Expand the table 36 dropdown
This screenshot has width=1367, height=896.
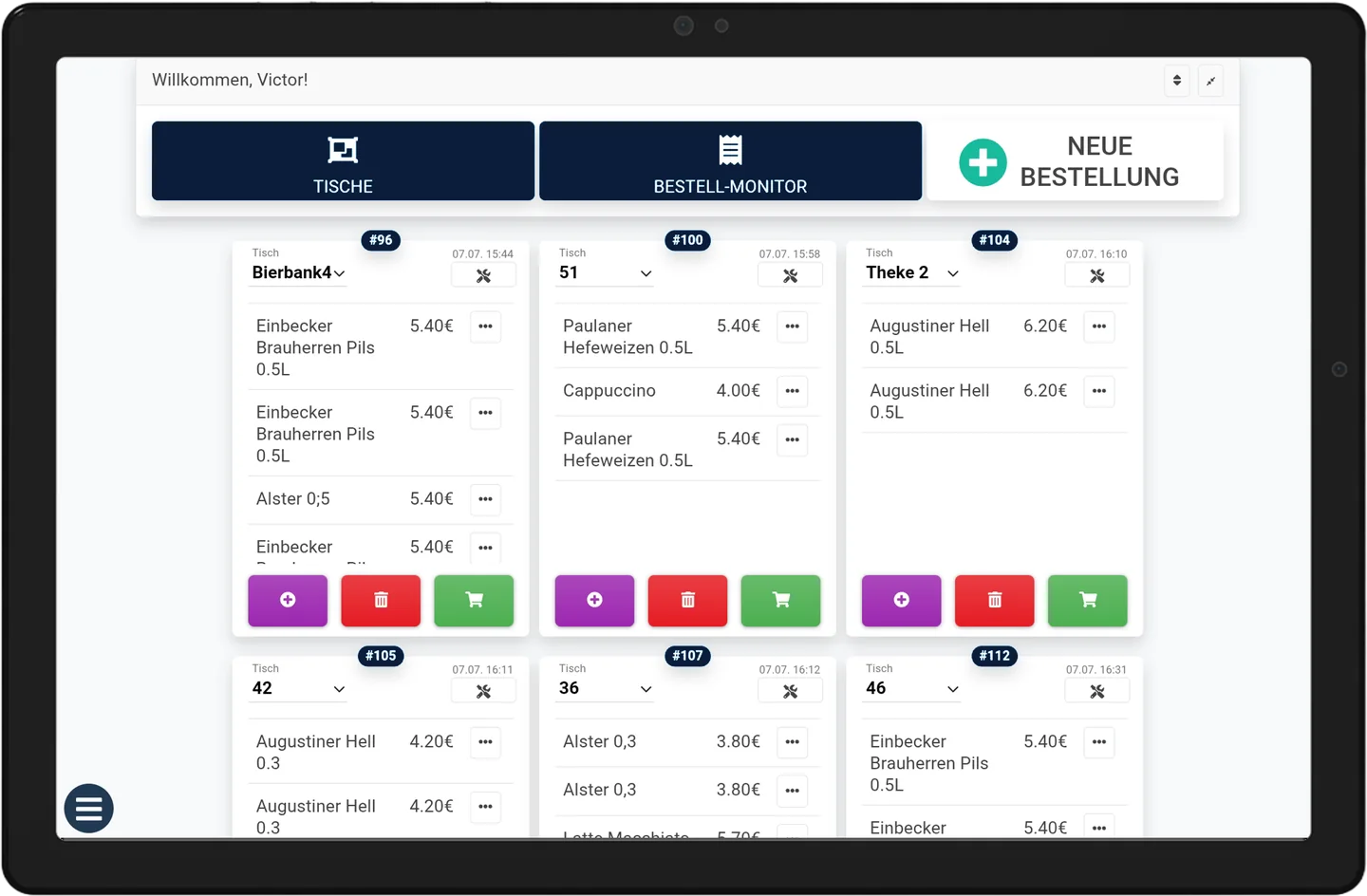coord(605,689)
